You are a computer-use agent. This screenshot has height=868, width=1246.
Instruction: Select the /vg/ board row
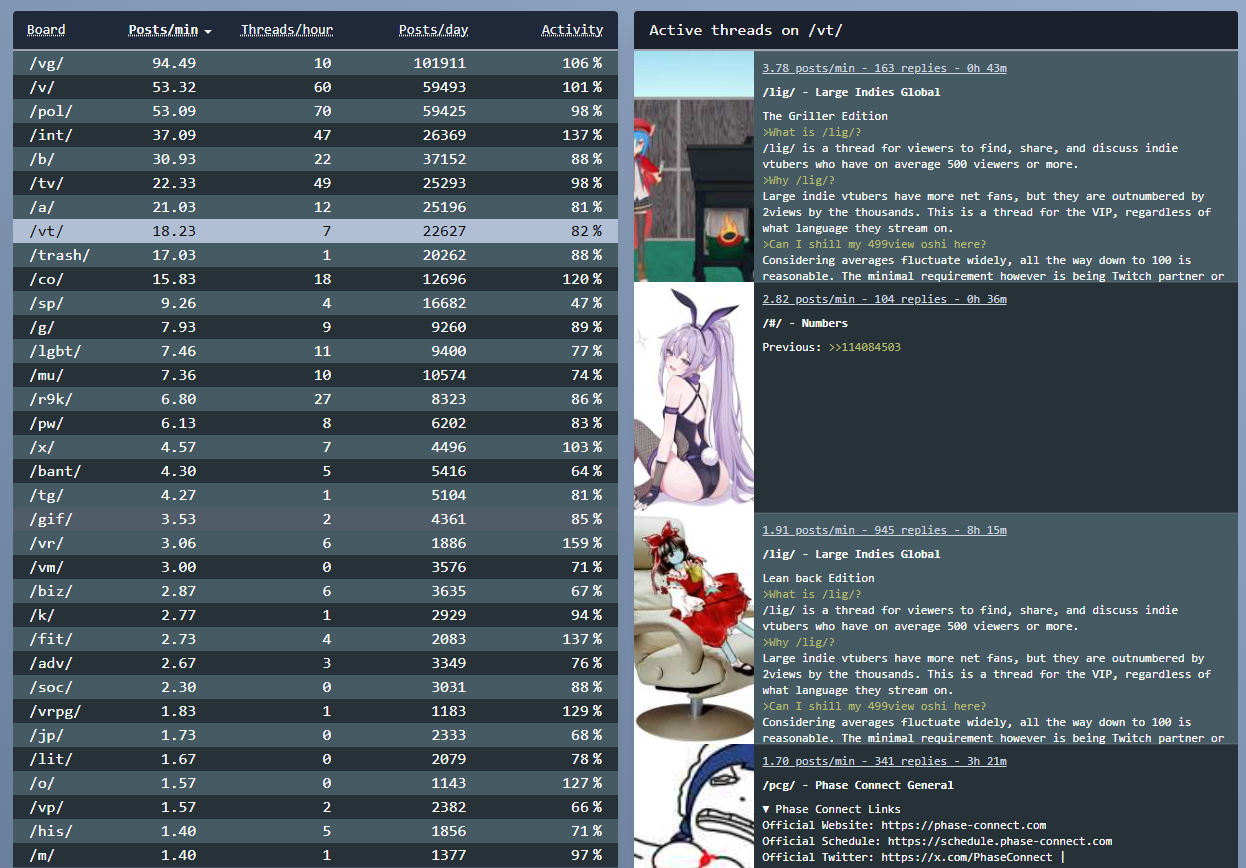tap(315, 63)
